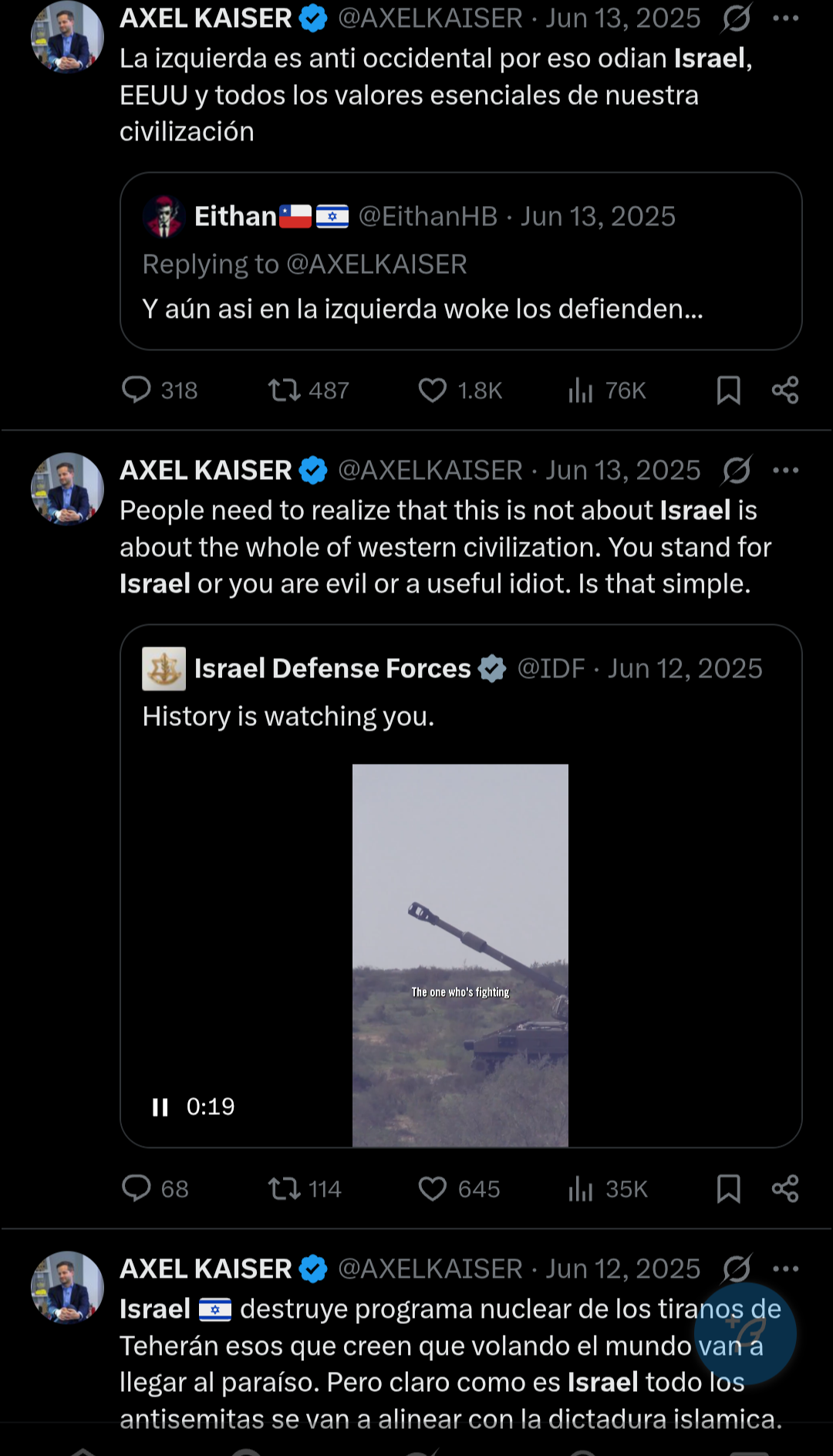Open more options on top tweet
The image size is (833, 1456).
tap(785, 19)
